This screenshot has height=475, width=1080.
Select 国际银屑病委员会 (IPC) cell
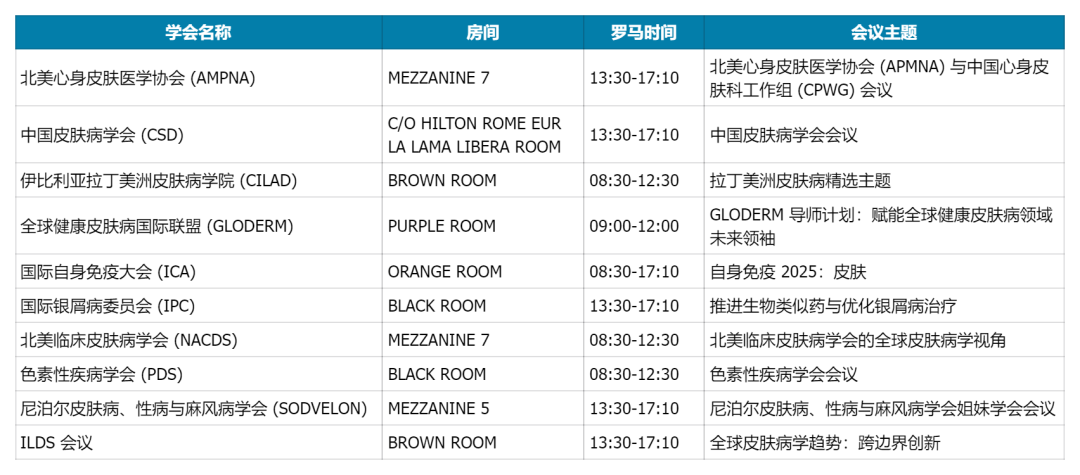click(x=198, y=306)
